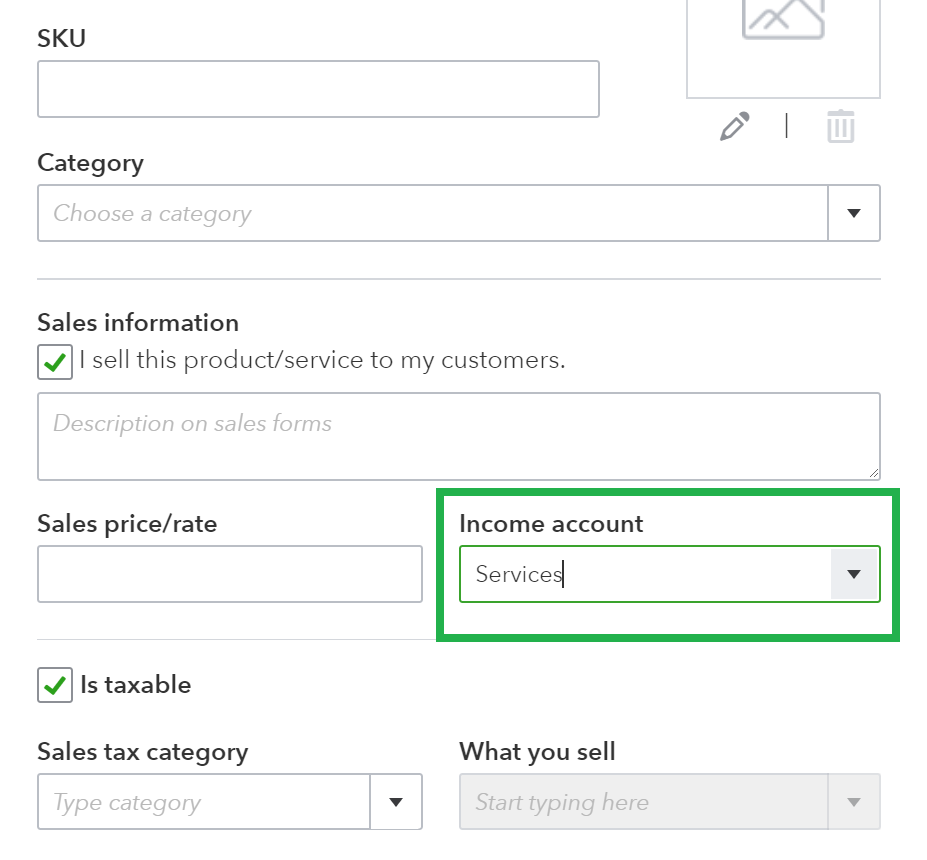Viewport: 927px width, 860px height.
Task: Click the trash icon to remove product image
Action: pyautogui.click(x=840, y=126)
